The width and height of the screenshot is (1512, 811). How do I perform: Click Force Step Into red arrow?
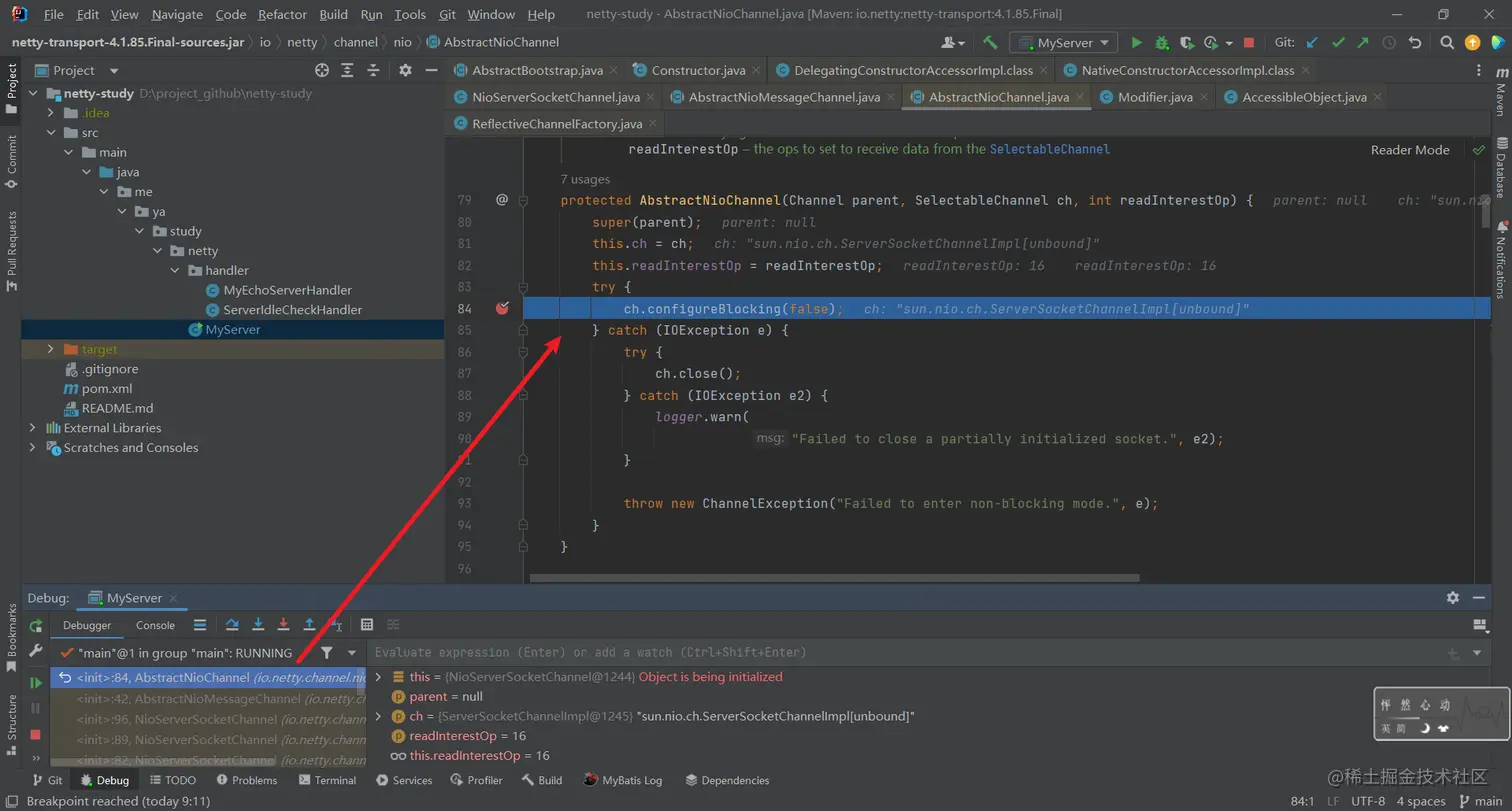283,625
